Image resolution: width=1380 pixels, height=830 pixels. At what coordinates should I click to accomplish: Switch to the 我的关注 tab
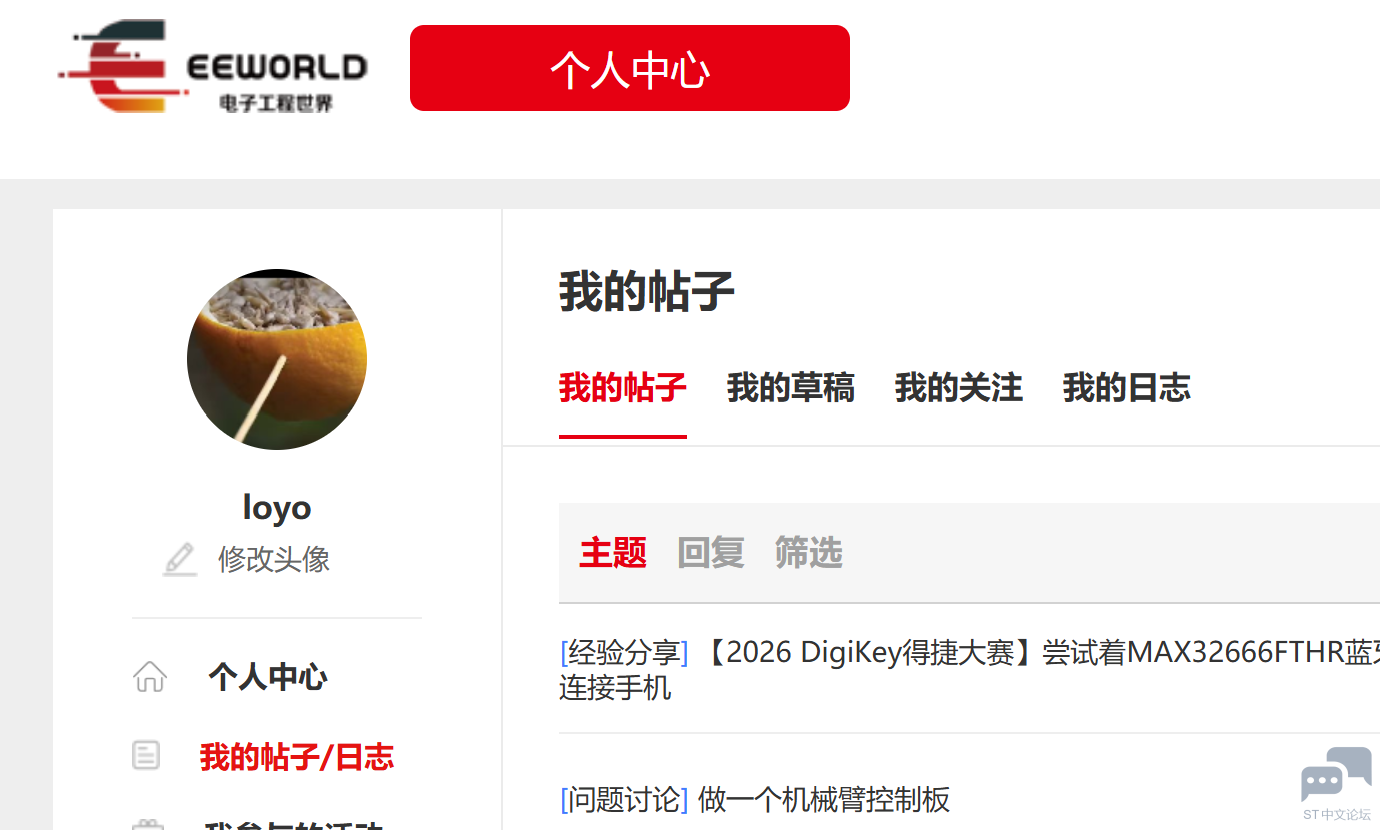tap(959, 388)
